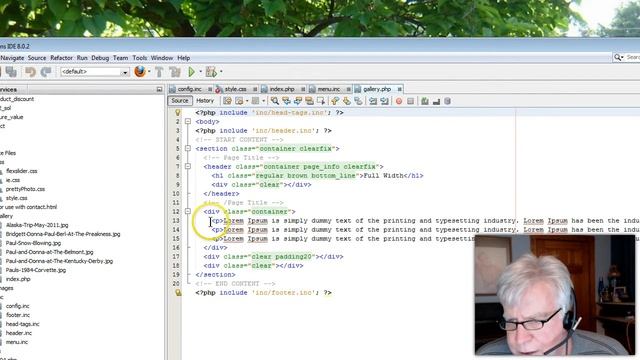Toggle Rectangular Selection editor icon
Screen dimensions: 640x360
point(321,101)
